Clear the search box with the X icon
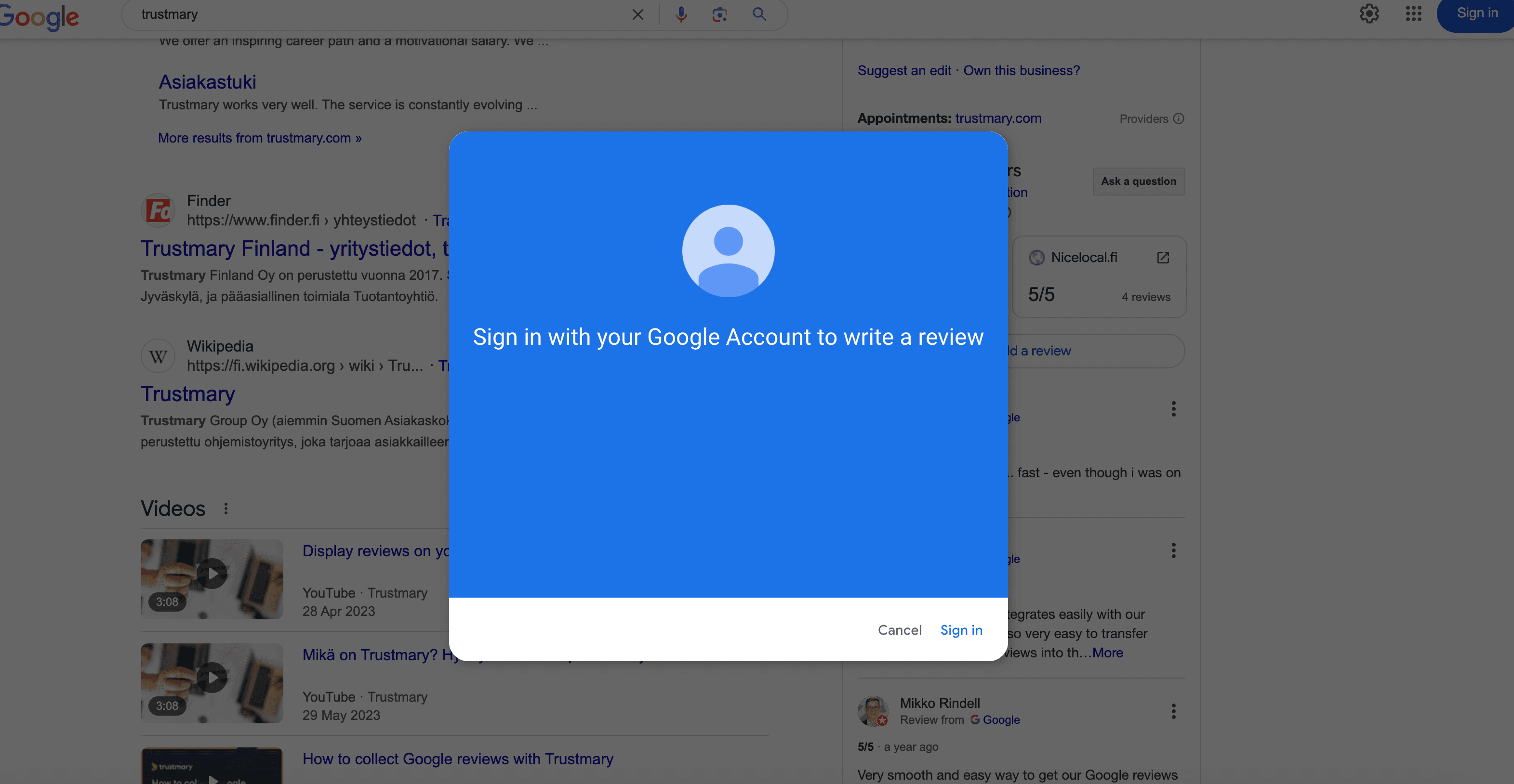This screenshot has width=1514, height=784. point(637,14)
